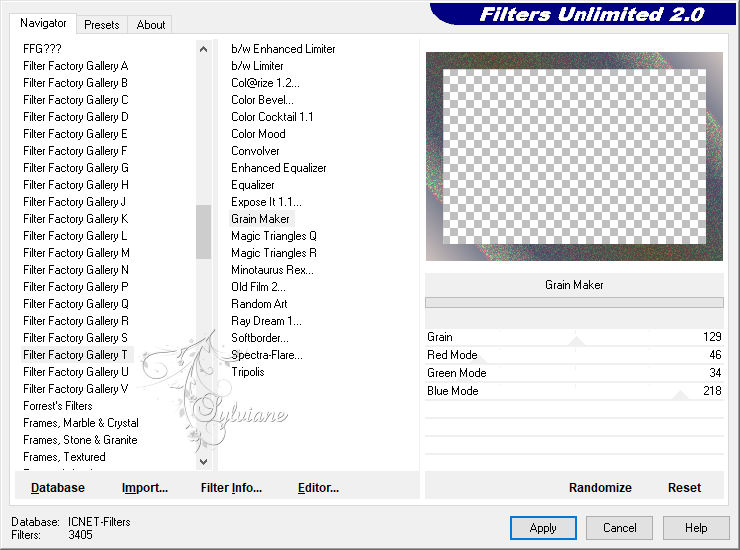Select Filter Factory Gallery P

pyautogui.click(x=76, y=287)
